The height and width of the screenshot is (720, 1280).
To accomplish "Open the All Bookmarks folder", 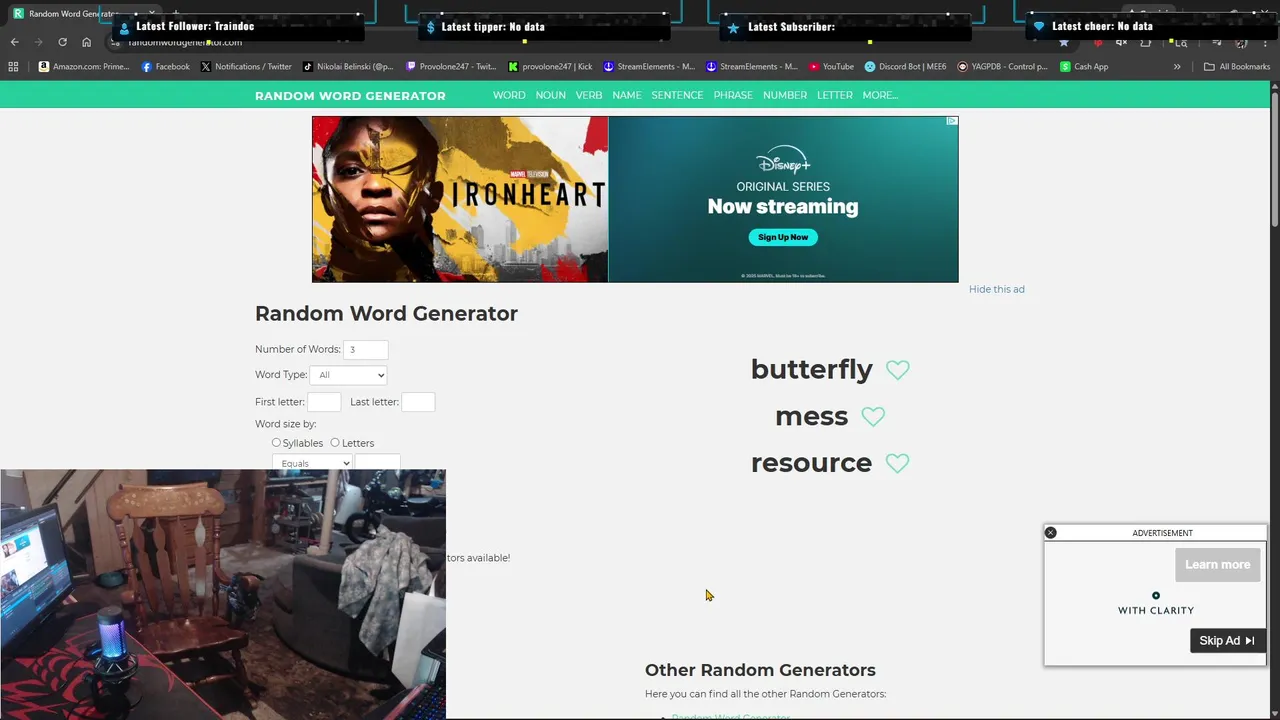I will (1237, 67).
